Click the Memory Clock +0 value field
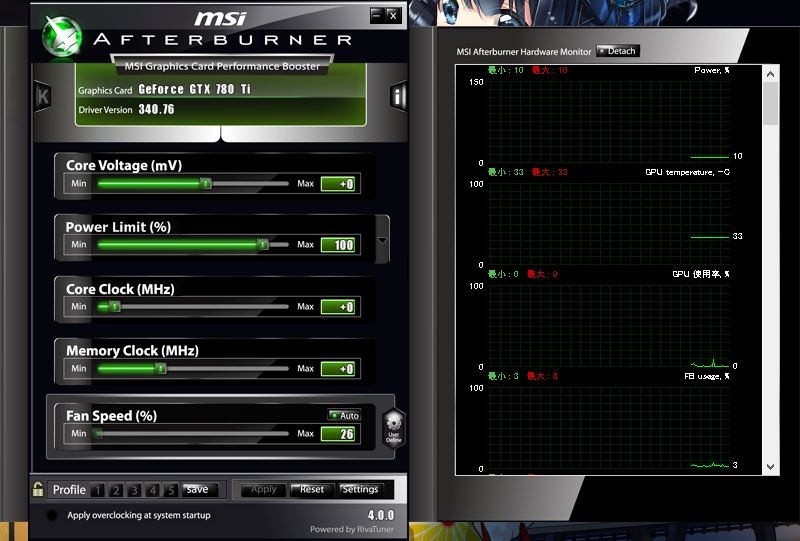This screenshot has width=800, height=541. [x=338, y=368]
